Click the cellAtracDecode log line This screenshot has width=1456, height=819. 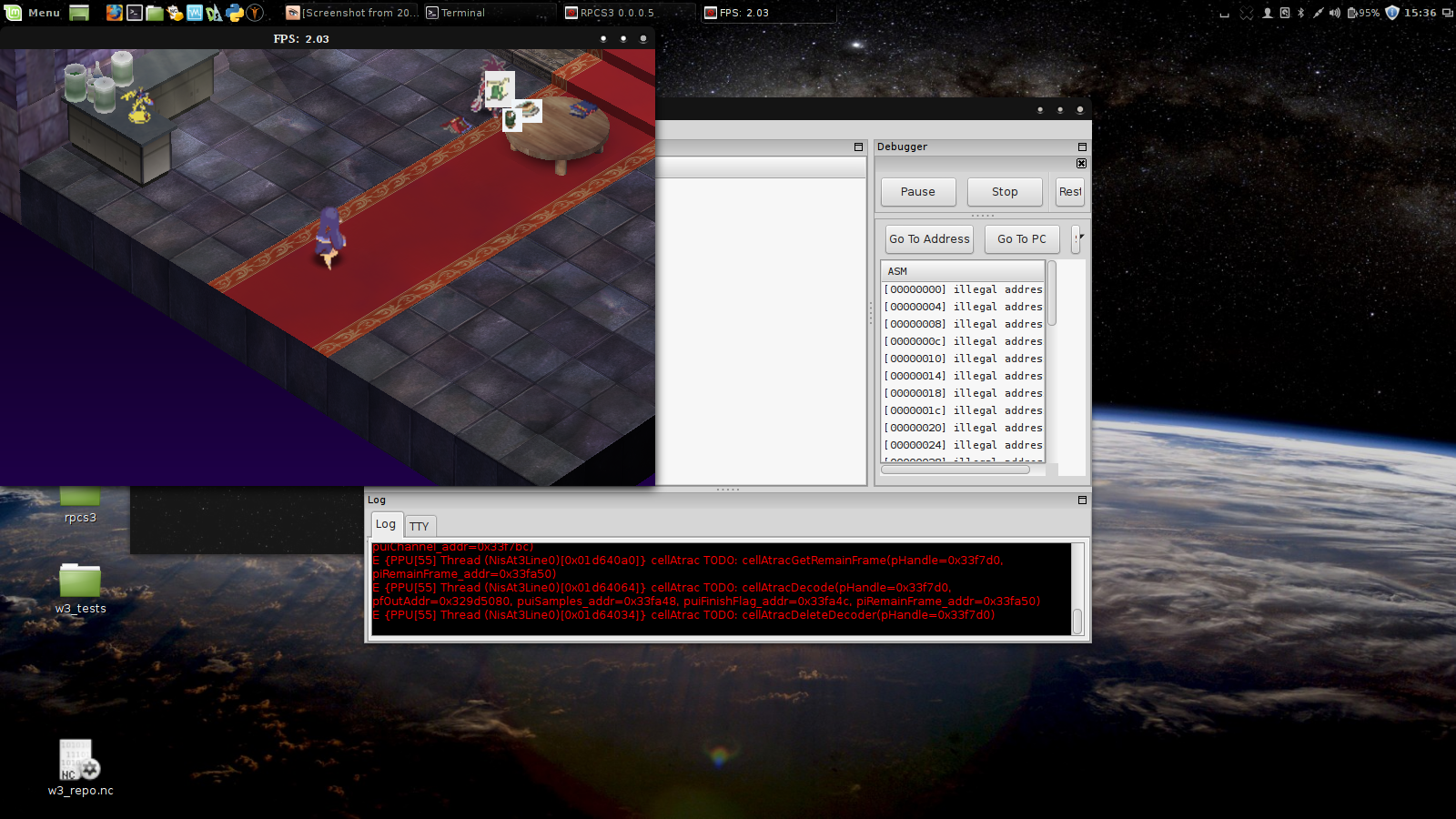coord(706,594)
